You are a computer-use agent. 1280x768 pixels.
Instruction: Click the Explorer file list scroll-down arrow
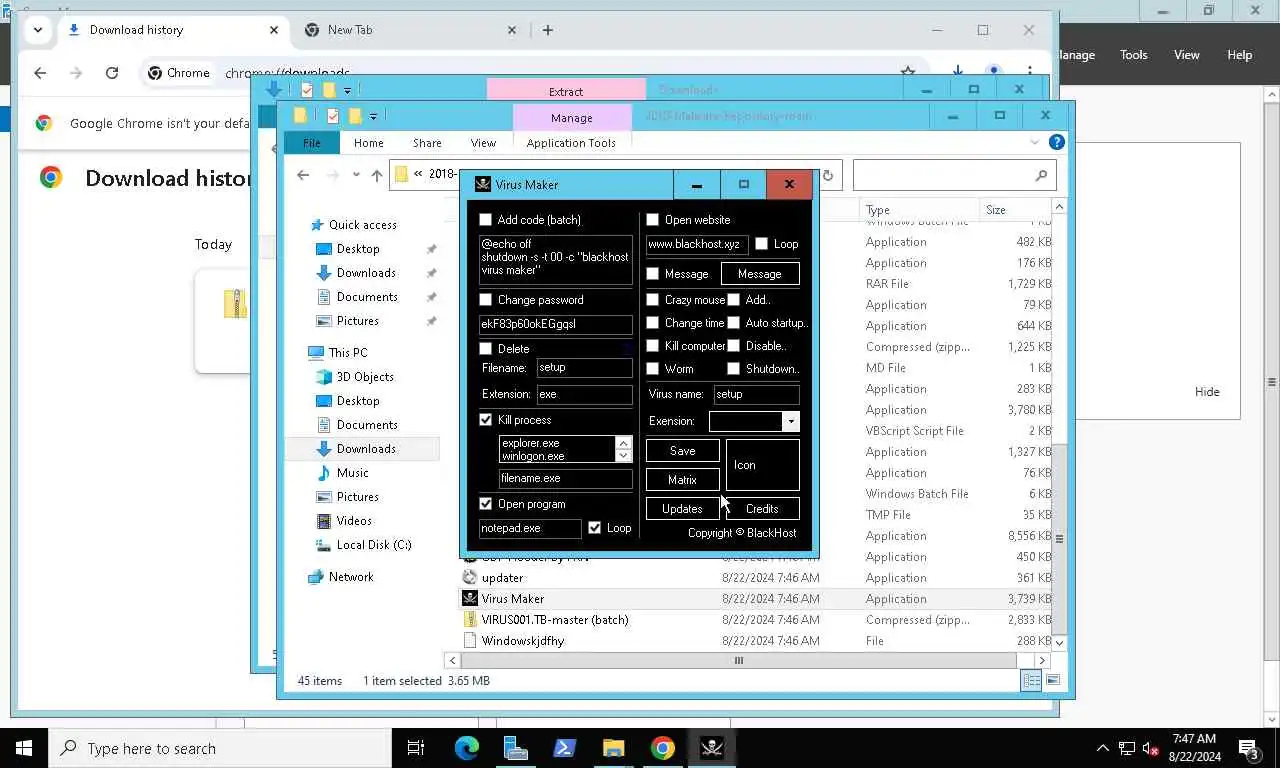point(1059,641)
